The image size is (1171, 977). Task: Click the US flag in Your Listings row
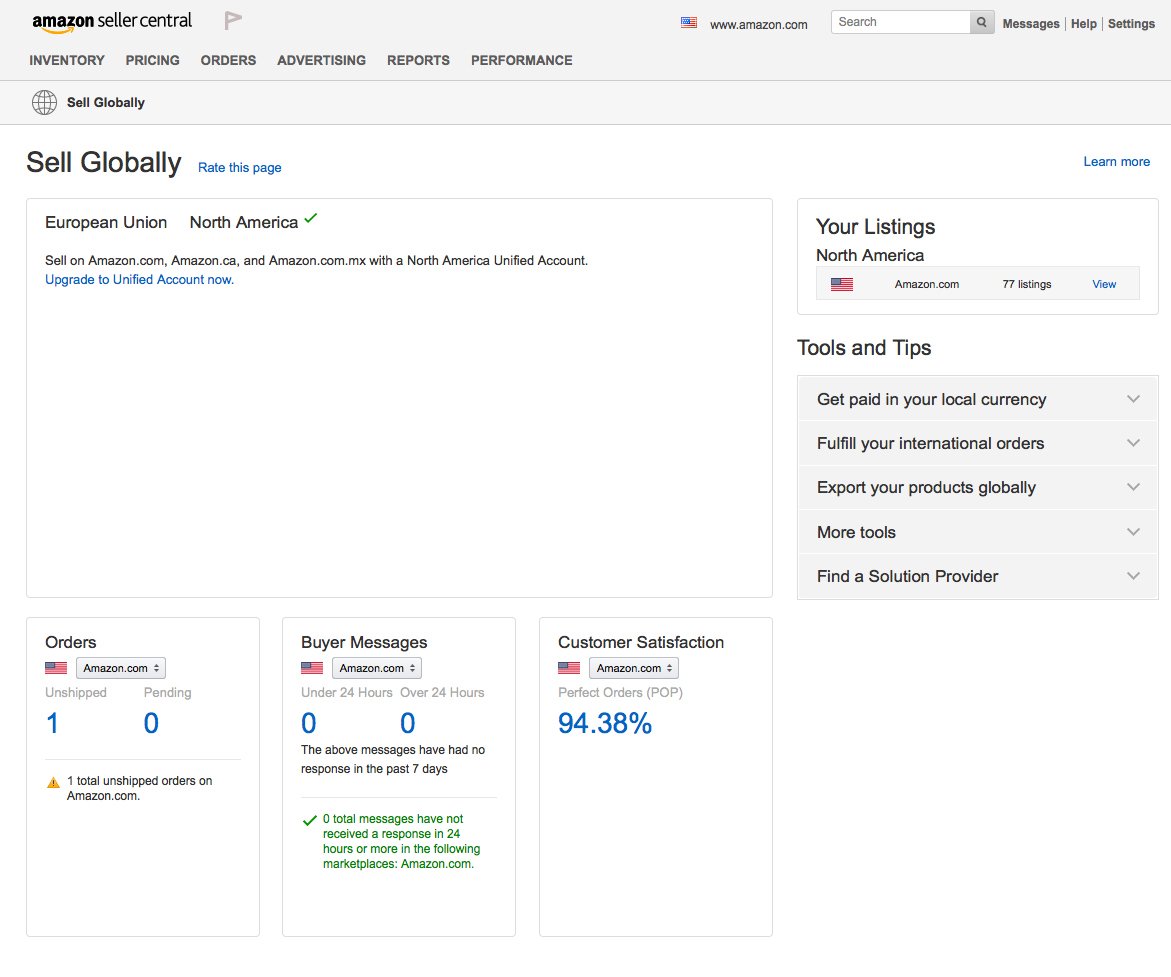[842, 284]
